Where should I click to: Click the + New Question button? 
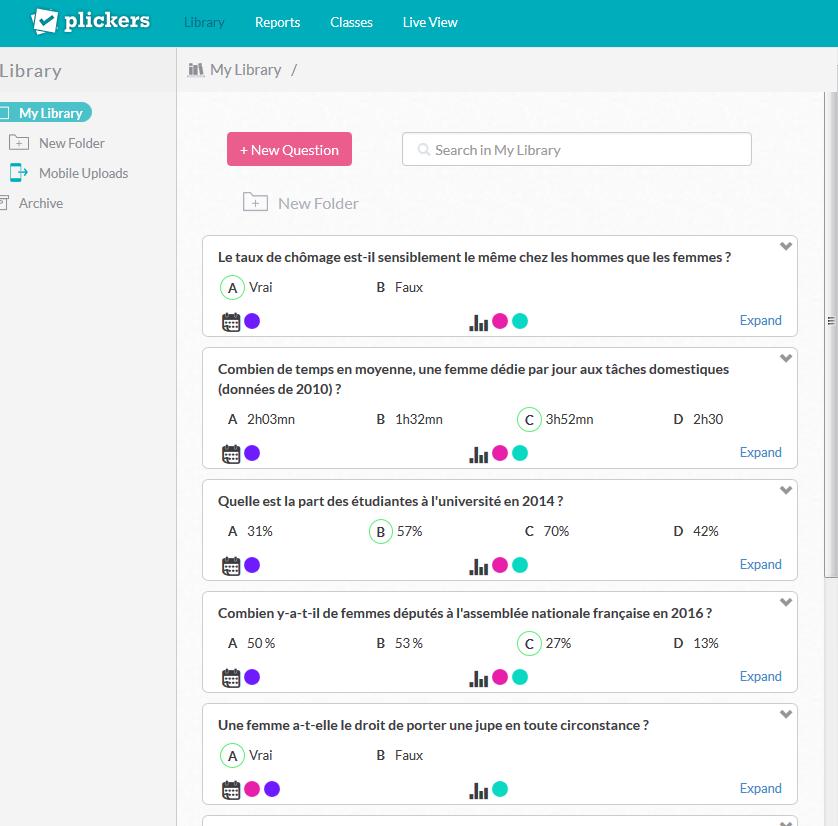coord(289,150)
